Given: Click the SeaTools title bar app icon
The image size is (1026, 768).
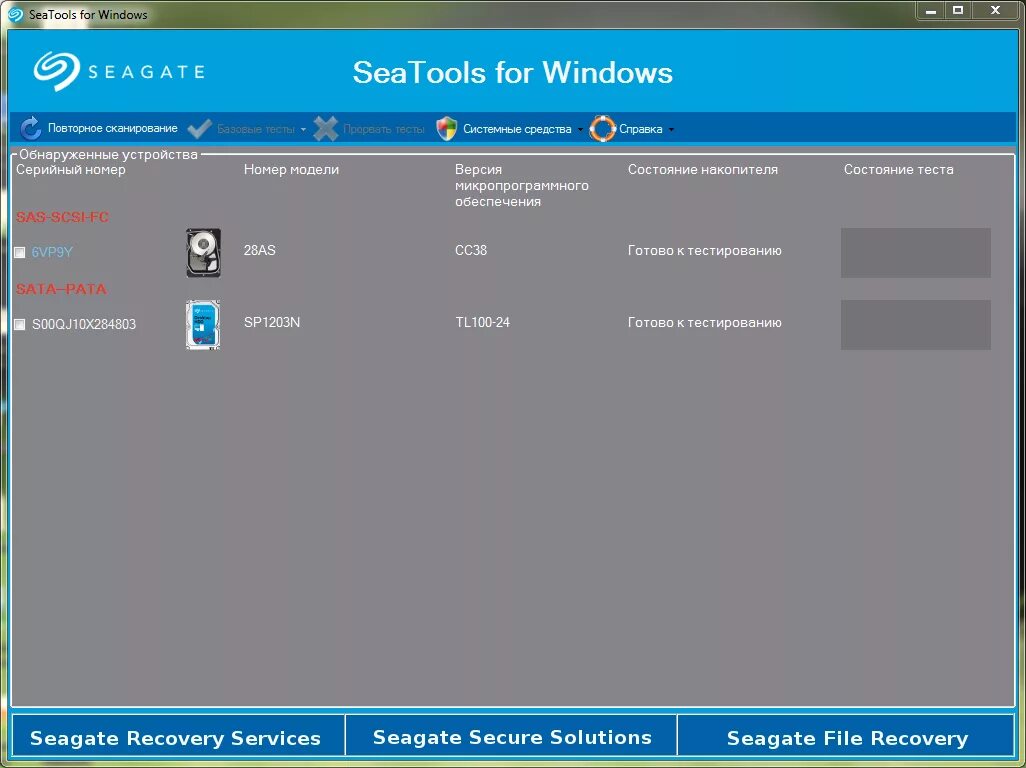Looking at the screenshot, I should click(14, 14).
